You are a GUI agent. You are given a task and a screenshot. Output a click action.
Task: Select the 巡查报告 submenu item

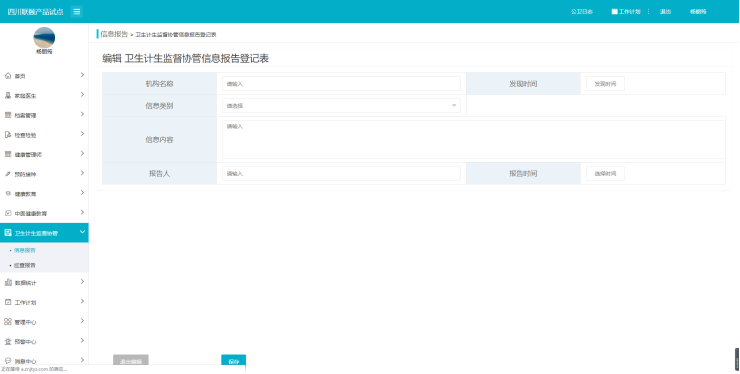[x=25, y=265]
